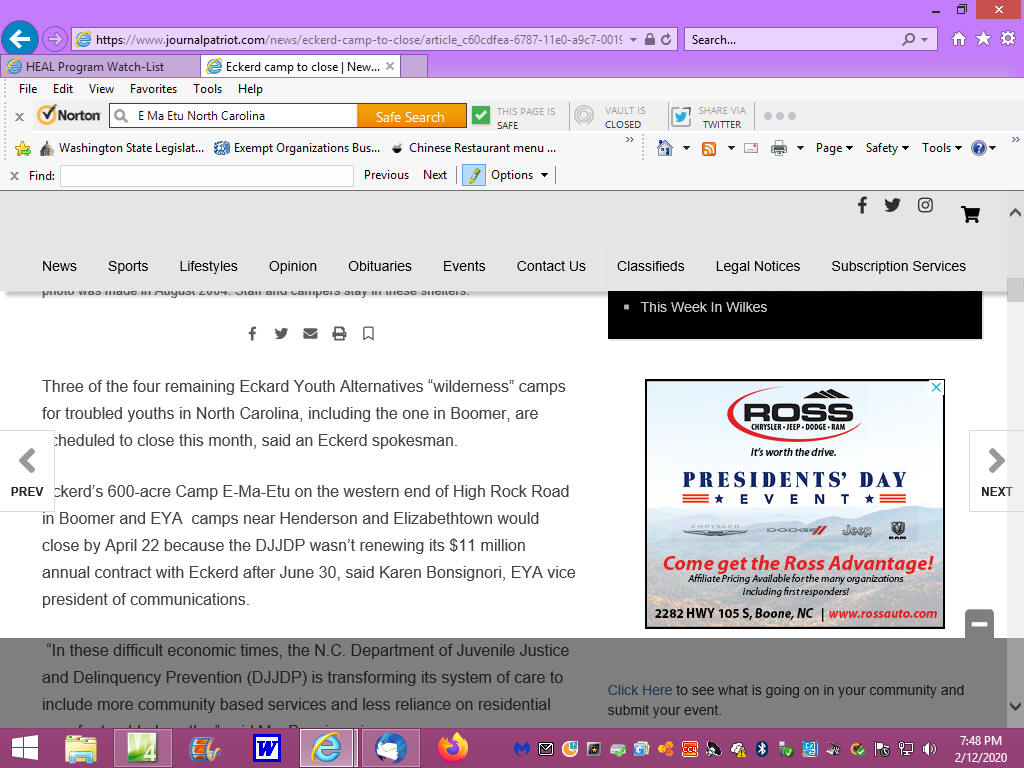Image resolution: width=1024 pixels, height=768 pixels.
Task: Open File Explorer from the taskbar
Action: (81, 748)
